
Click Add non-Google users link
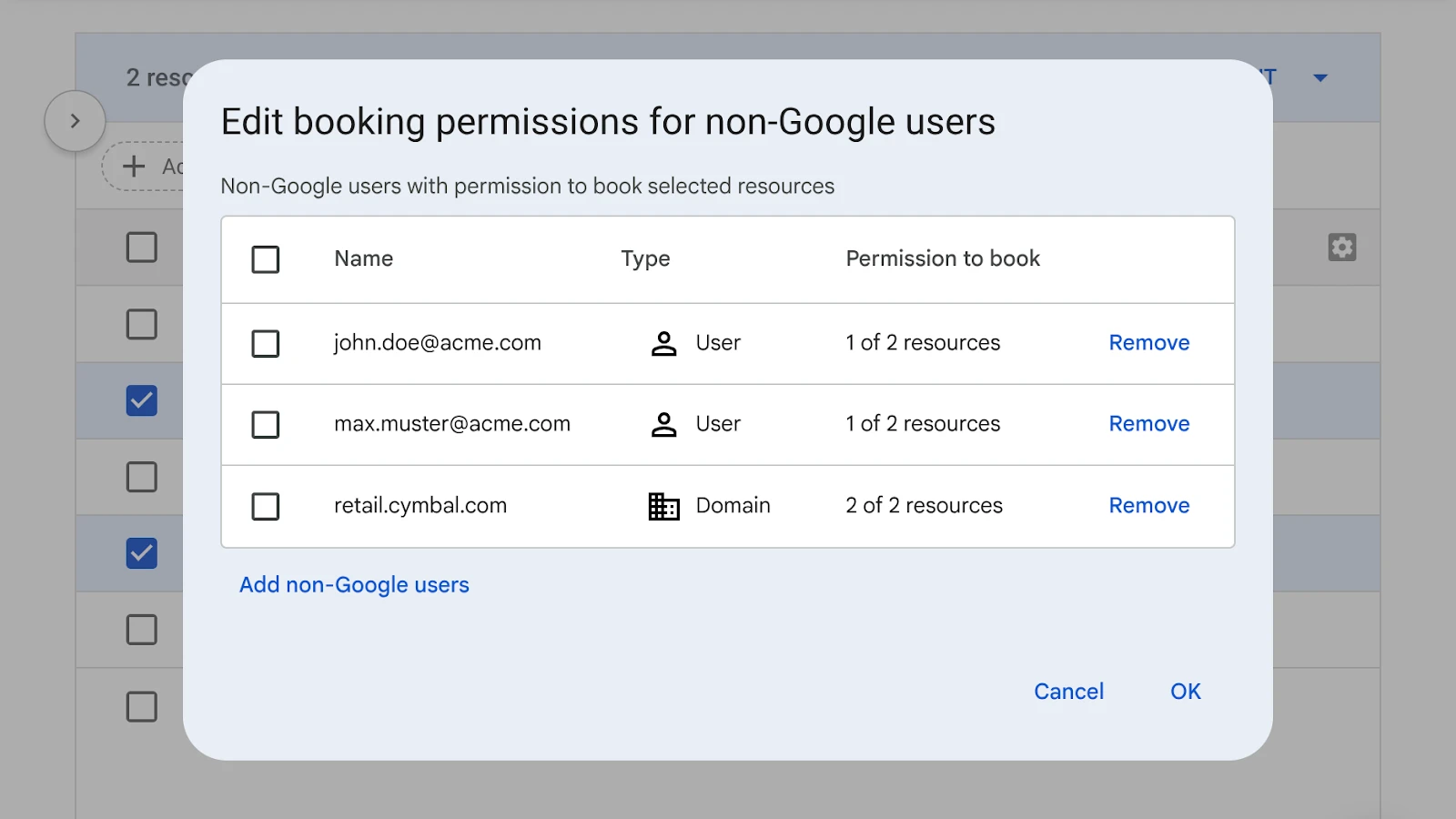click(354, 585)
